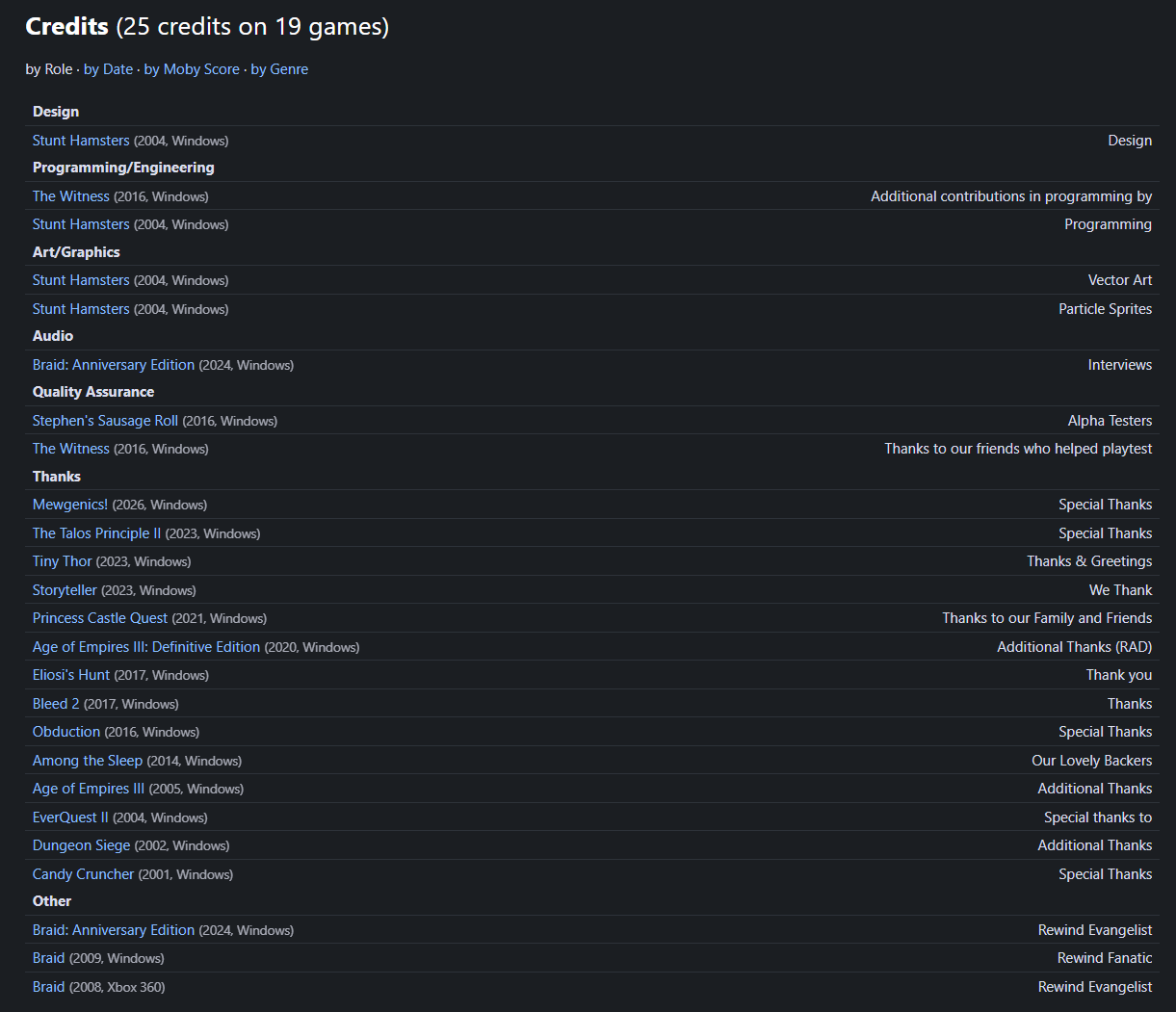
Task: Open Among the Sleep link
Action: (88, 761)
